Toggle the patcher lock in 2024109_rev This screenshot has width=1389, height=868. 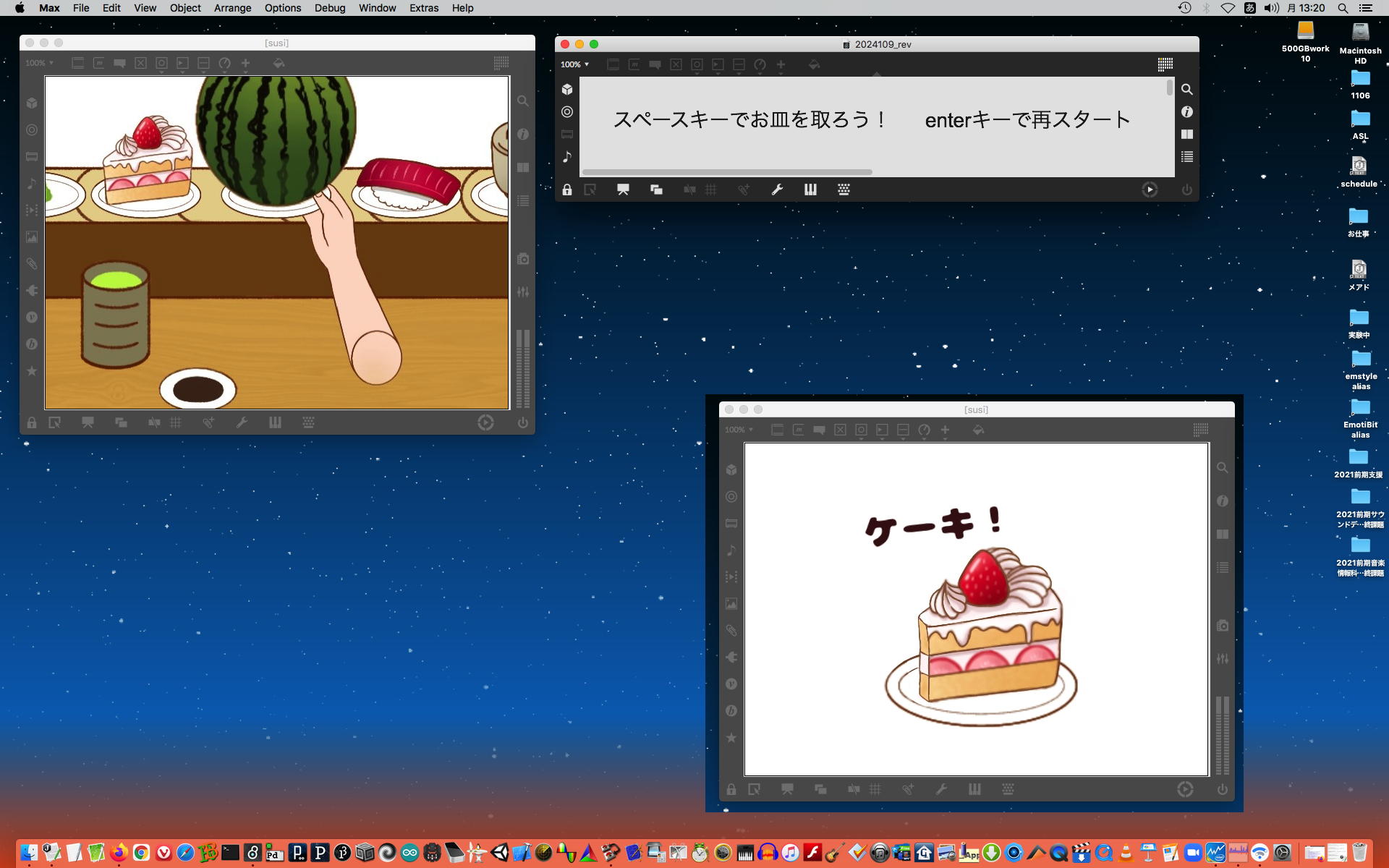point(567,190)
